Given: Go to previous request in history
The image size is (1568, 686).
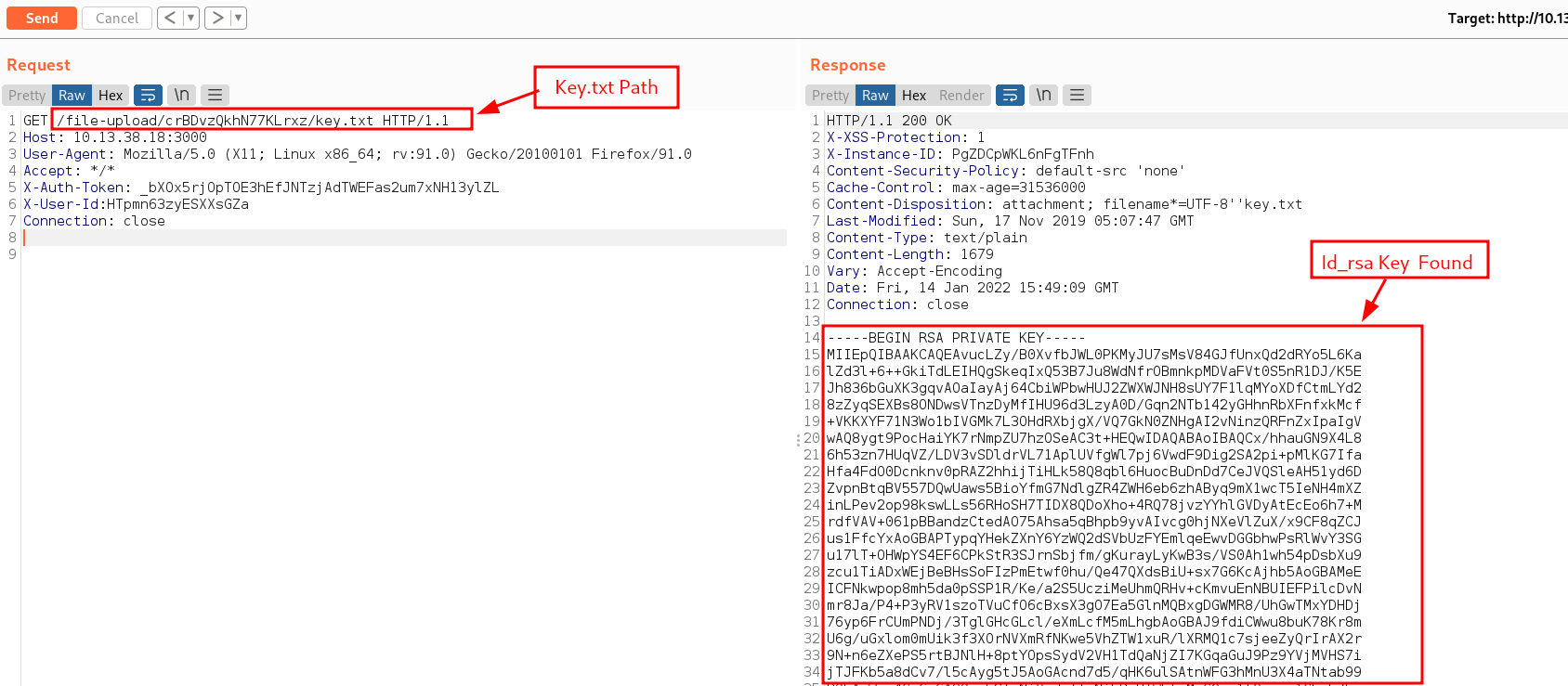Looking at the screenshot, I should click(x=169, y=18).
